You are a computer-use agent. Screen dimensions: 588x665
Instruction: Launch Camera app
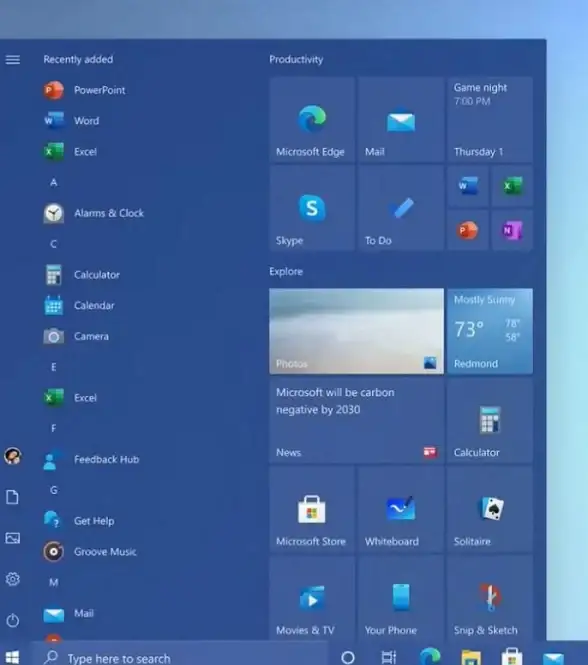(77, 336)
